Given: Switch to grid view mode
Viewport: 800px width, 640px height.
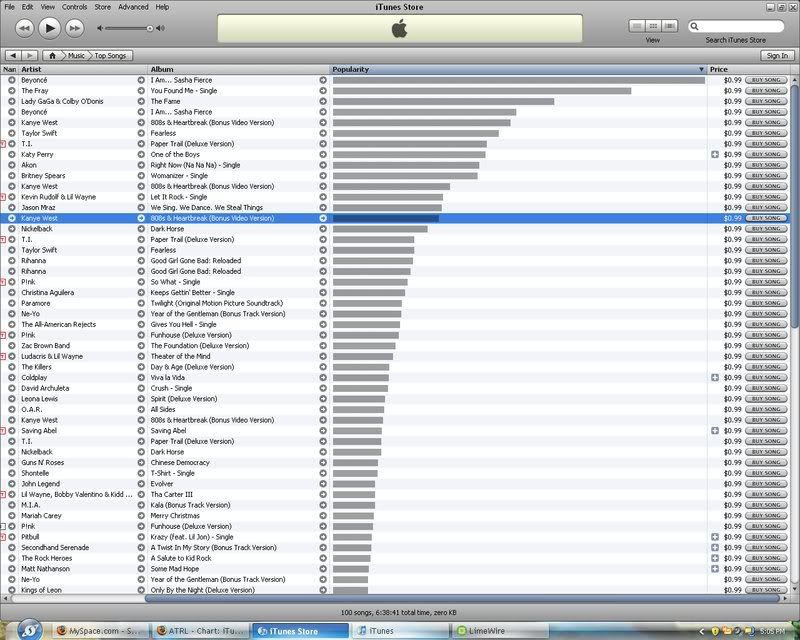Looking at the screenshot, I should [x=653, y=26].
